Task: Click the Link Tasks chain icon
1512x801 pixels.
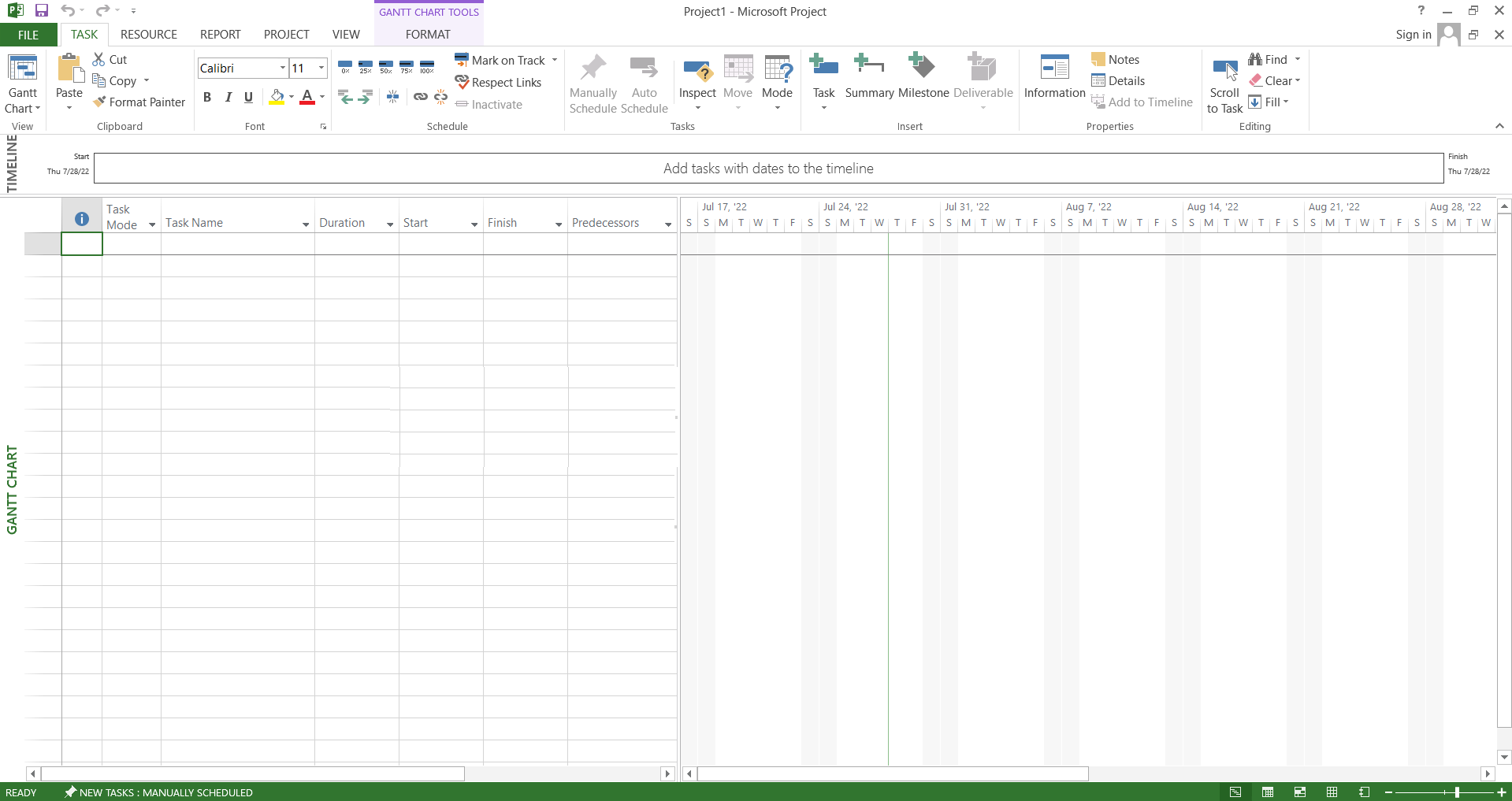Action: click(421, 97)
